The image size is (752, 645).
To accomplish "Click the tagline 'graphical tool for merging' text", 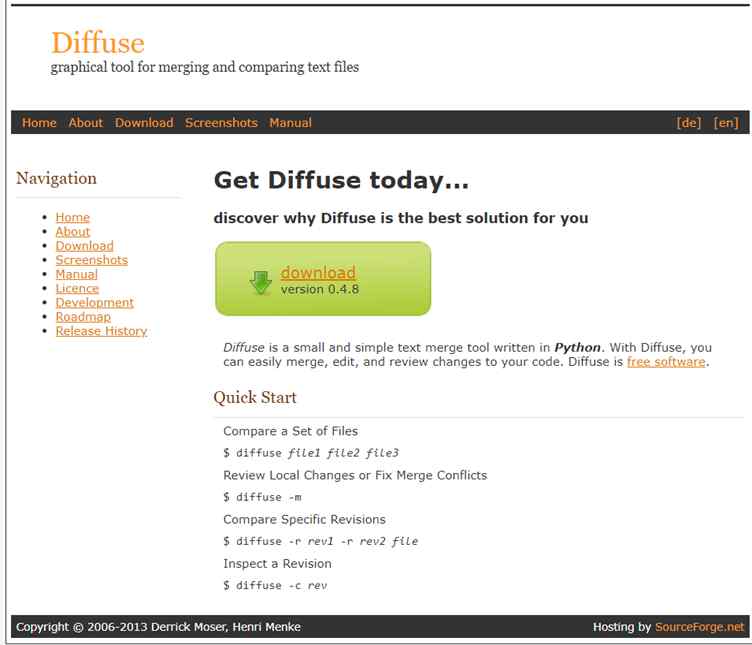I will pos(205,67).
